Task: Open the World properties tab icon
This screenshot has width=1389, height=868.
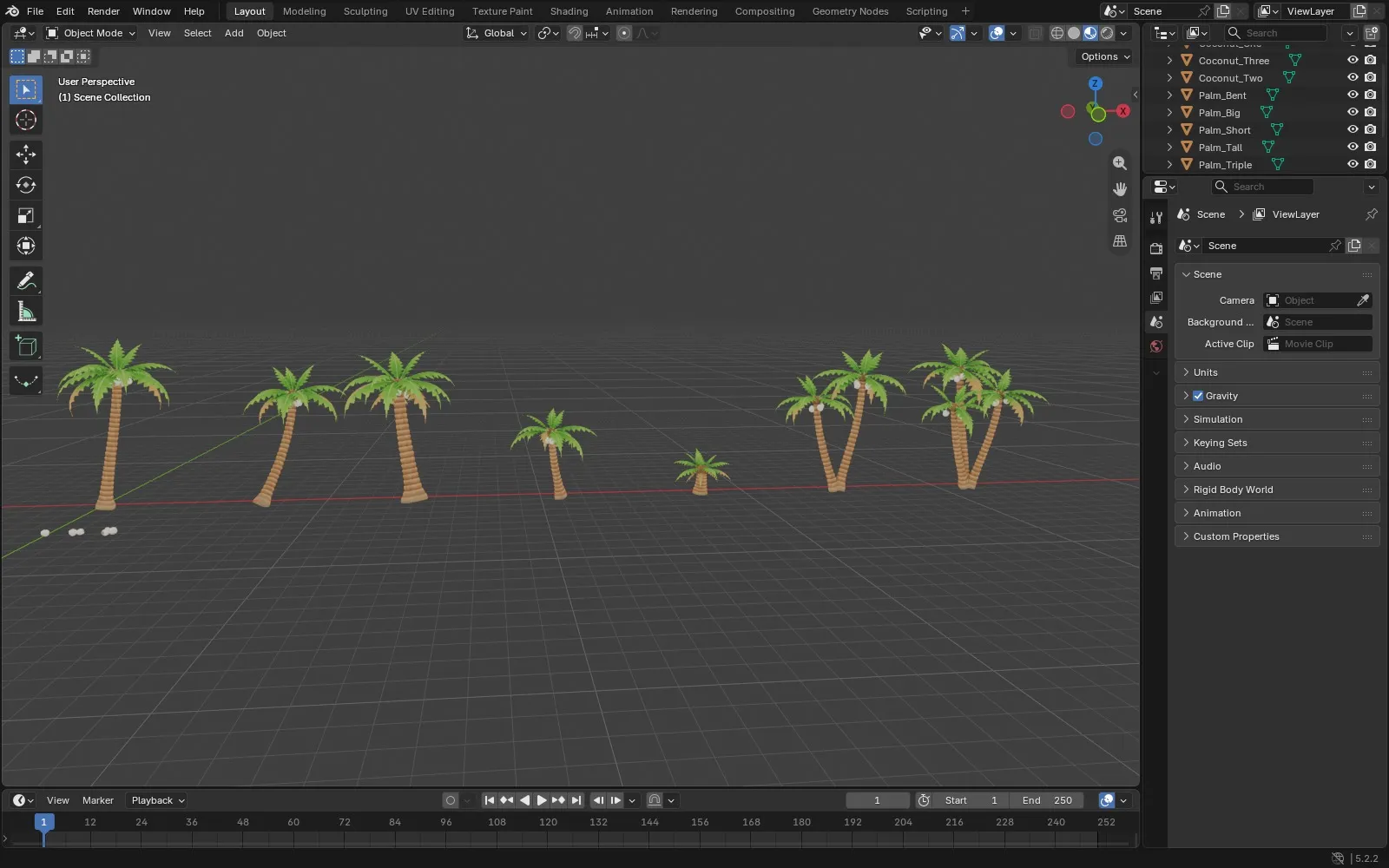Action: click(x=1156, y=346)
